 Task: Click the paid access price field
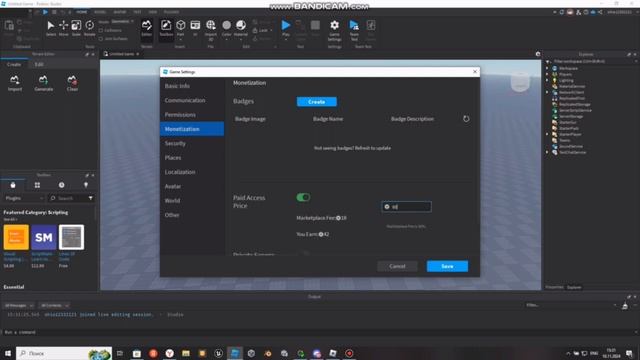click(x=406, y=207)
